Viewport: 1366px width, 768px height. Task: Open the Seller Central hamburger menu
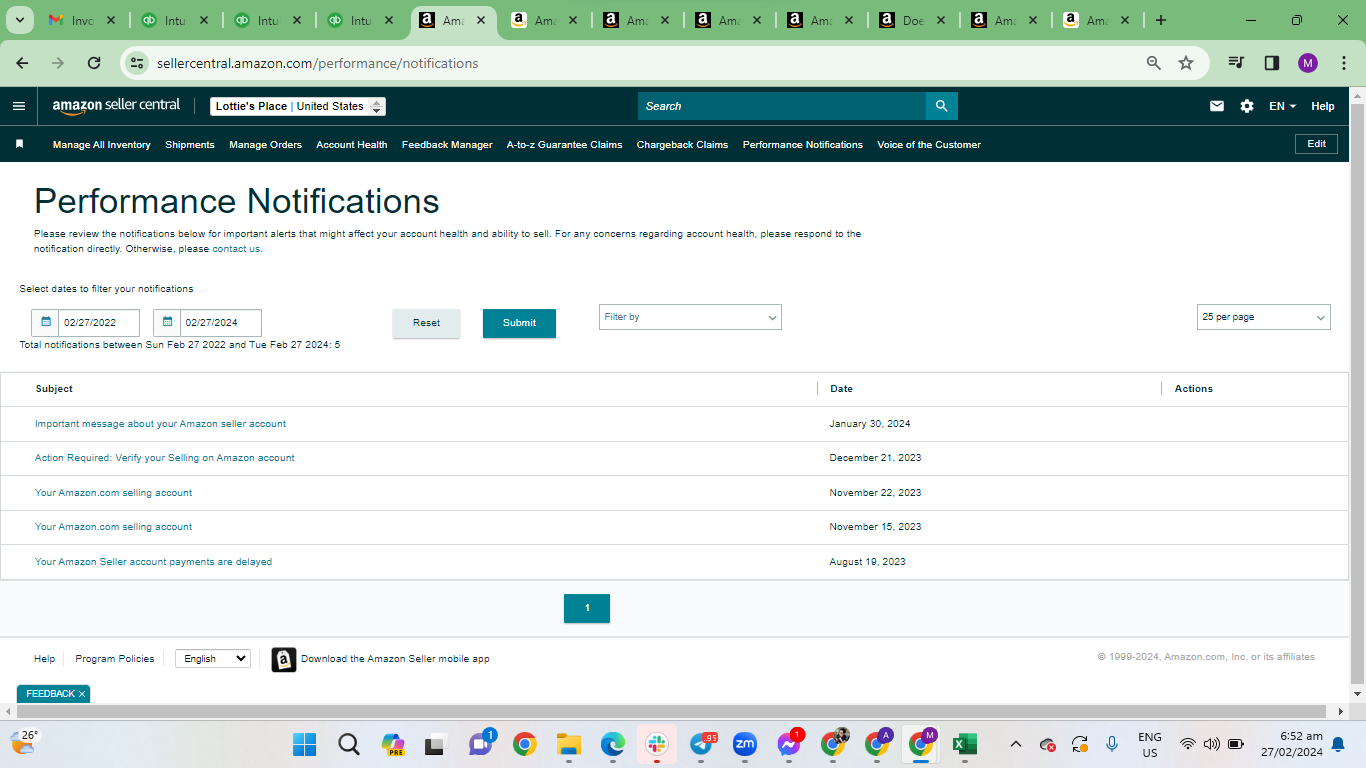(x=19, y=106)
